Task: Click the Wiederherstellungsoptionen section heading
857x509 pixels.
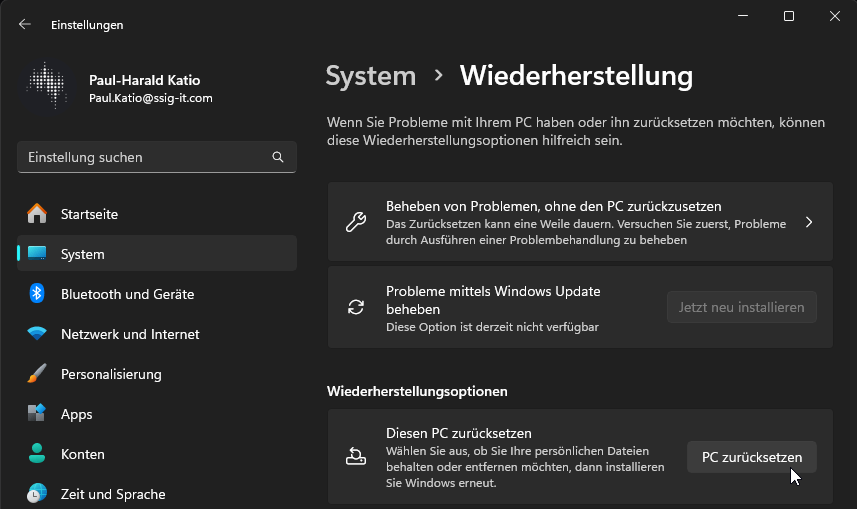Action: [417, 391]
